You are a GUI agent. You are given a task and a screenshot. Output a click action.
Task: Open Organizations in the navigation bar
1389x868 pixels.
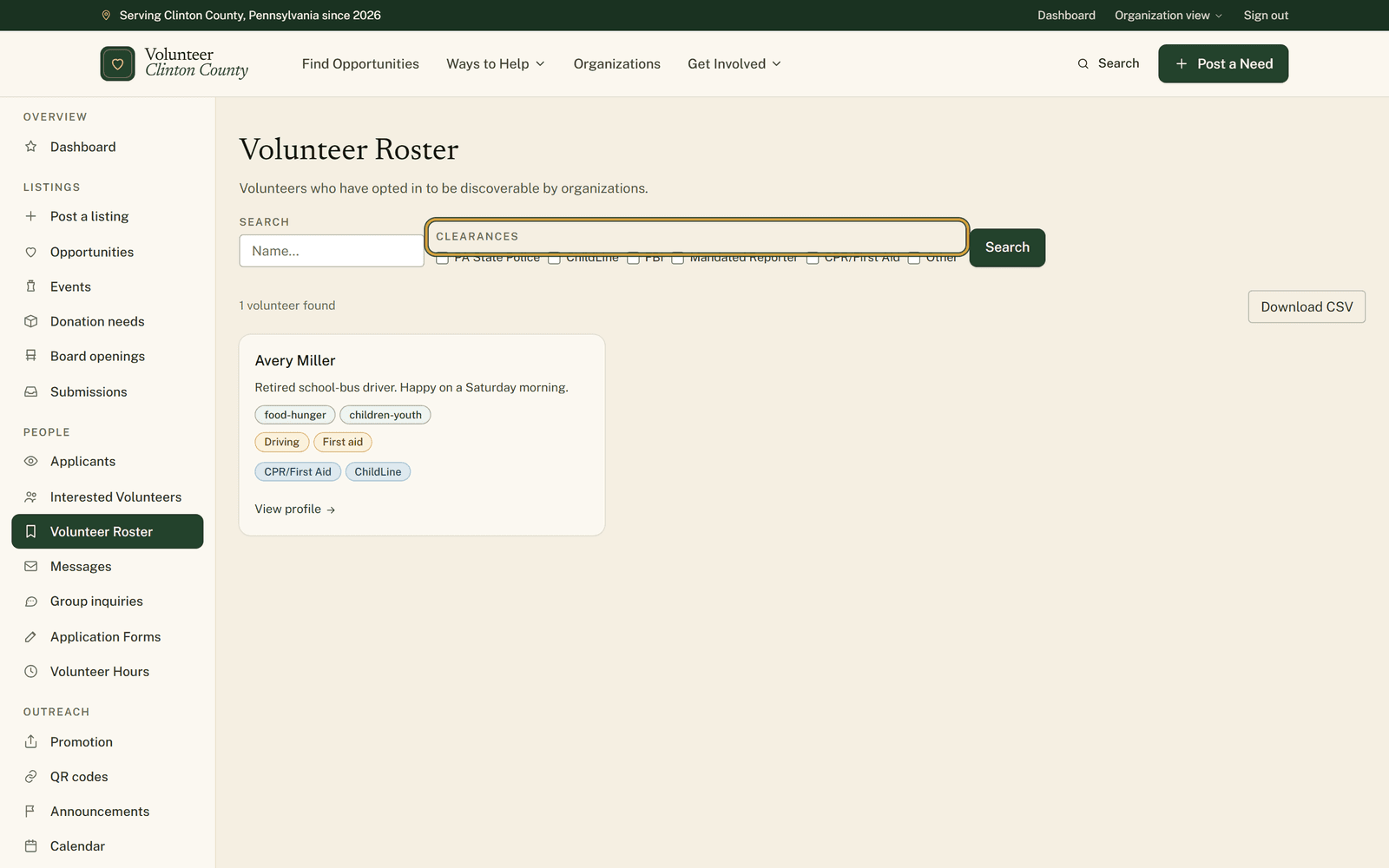617,63
